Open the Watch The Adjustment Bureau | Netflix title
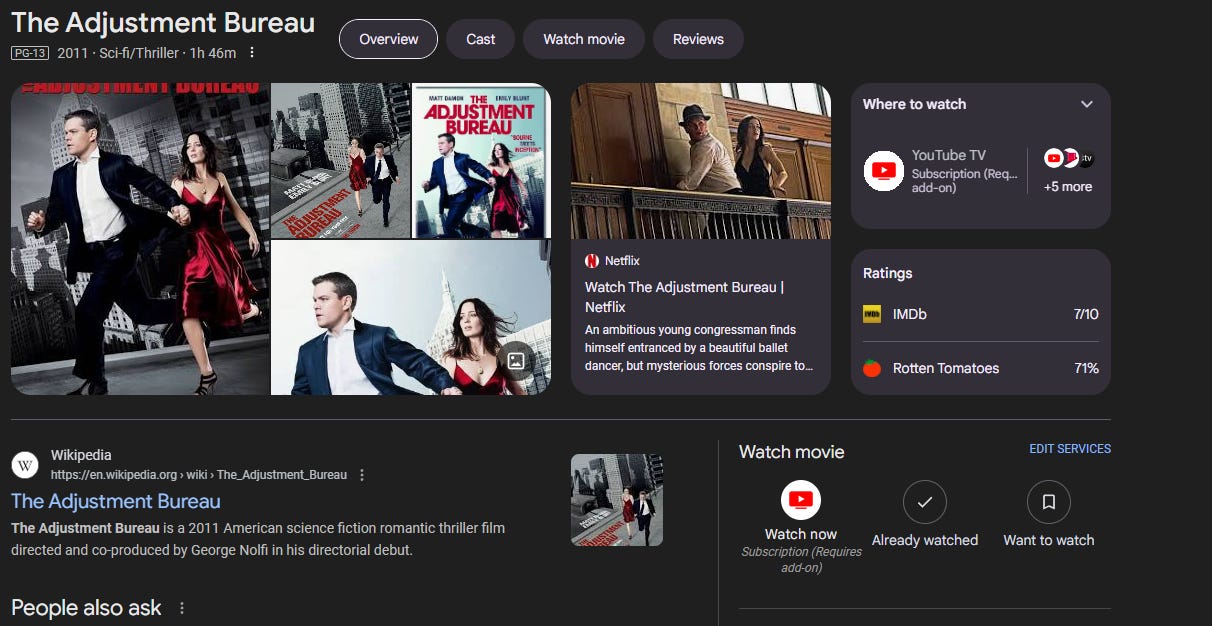 pos(685,297)
